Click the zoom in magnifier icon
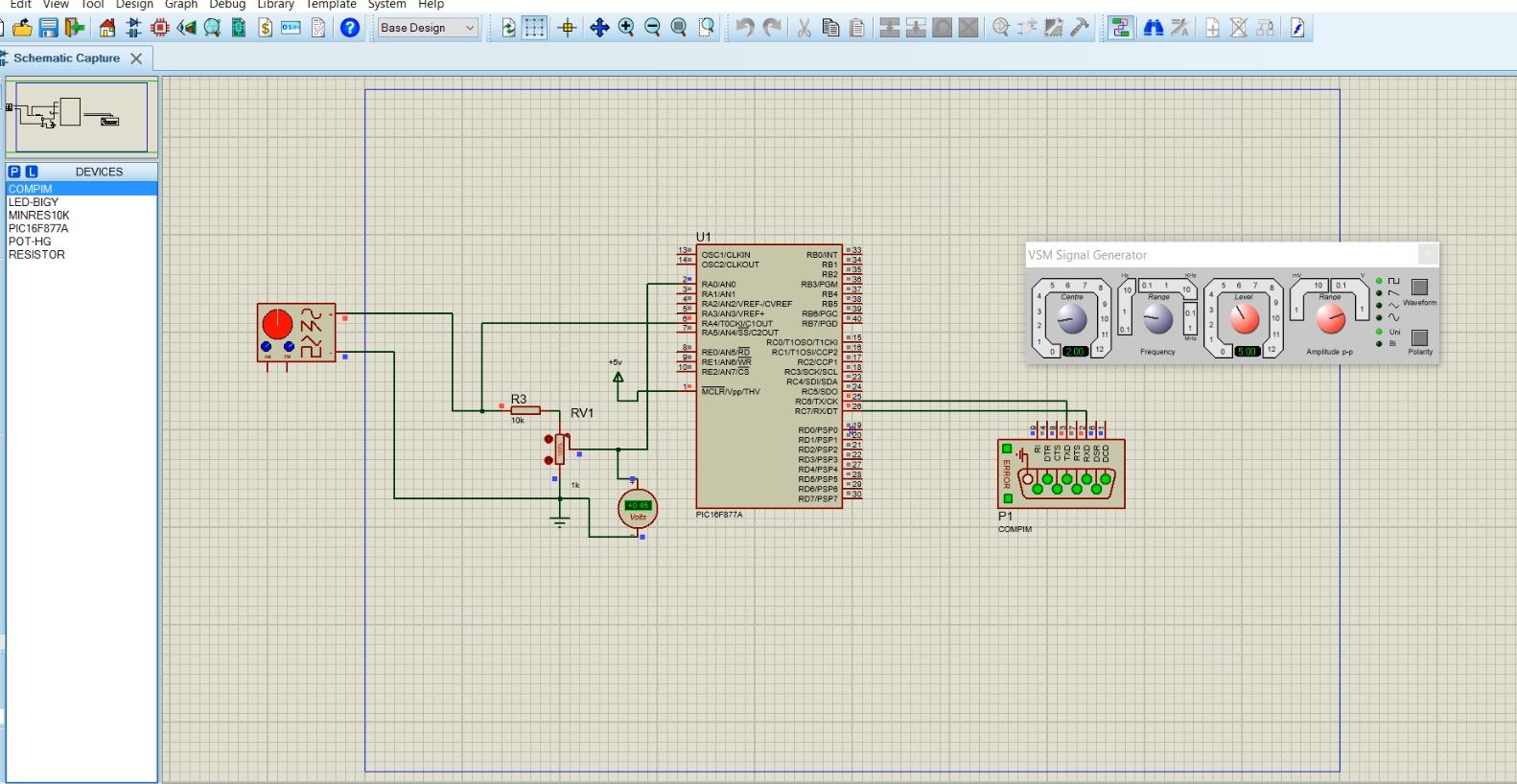1517x784 pixels. click(626, 28)
